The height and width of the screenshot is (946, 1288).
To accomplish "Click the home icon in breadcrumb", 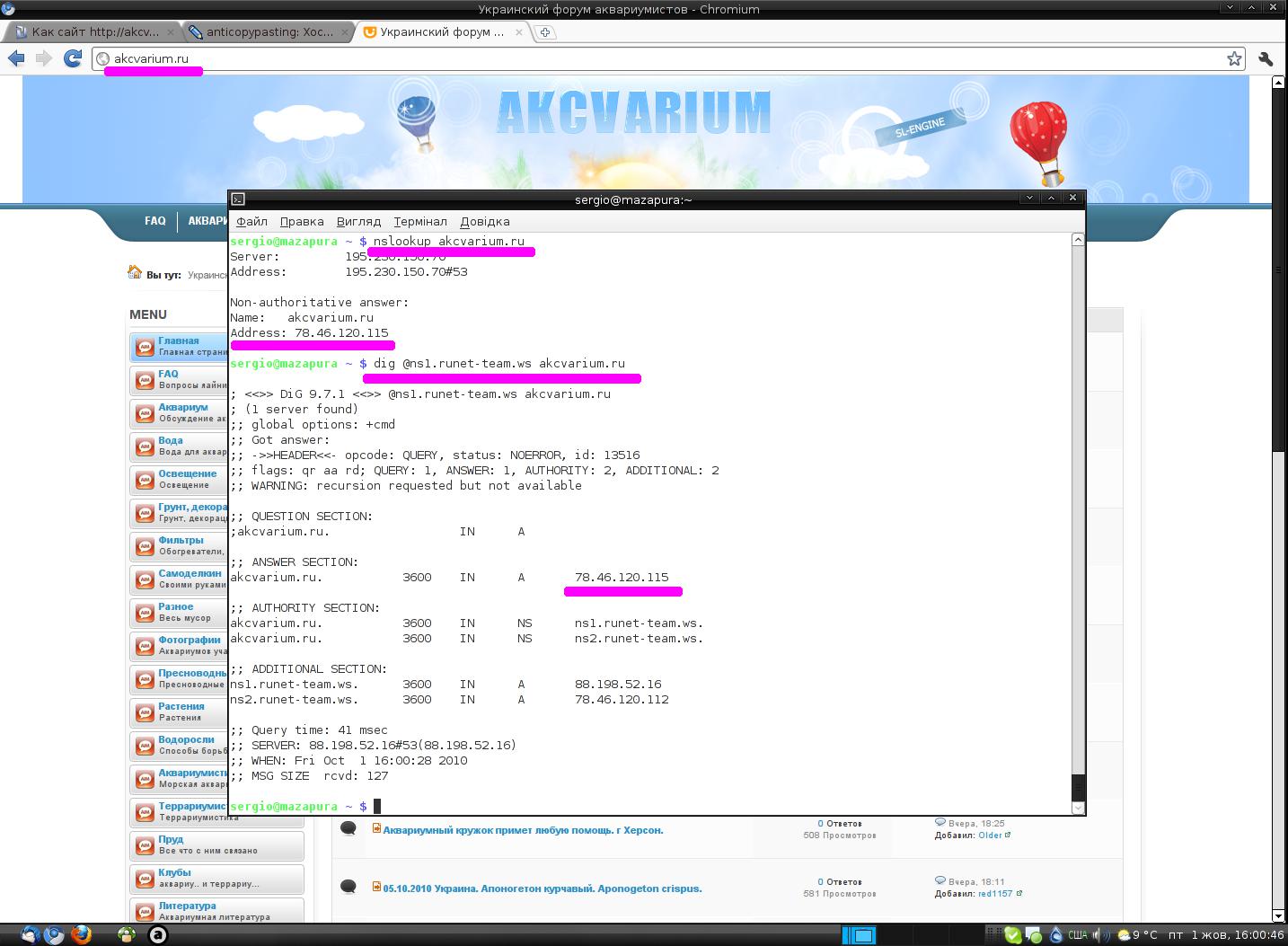I will 135,272.
